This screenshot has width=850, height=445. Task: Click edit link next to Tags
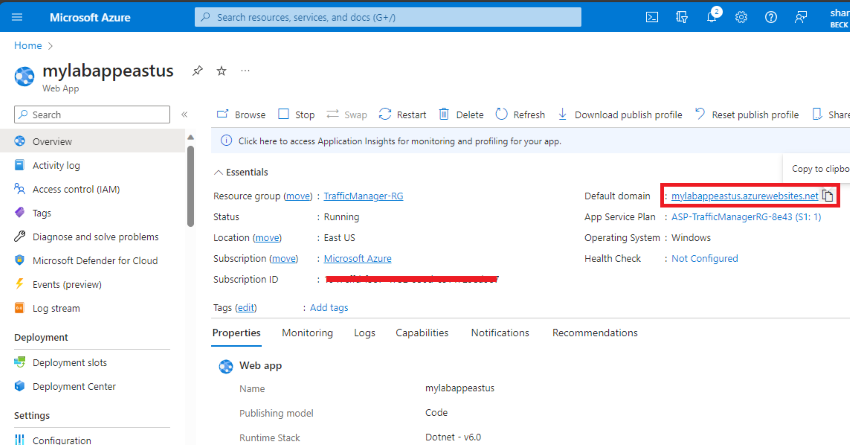(246, 308)
